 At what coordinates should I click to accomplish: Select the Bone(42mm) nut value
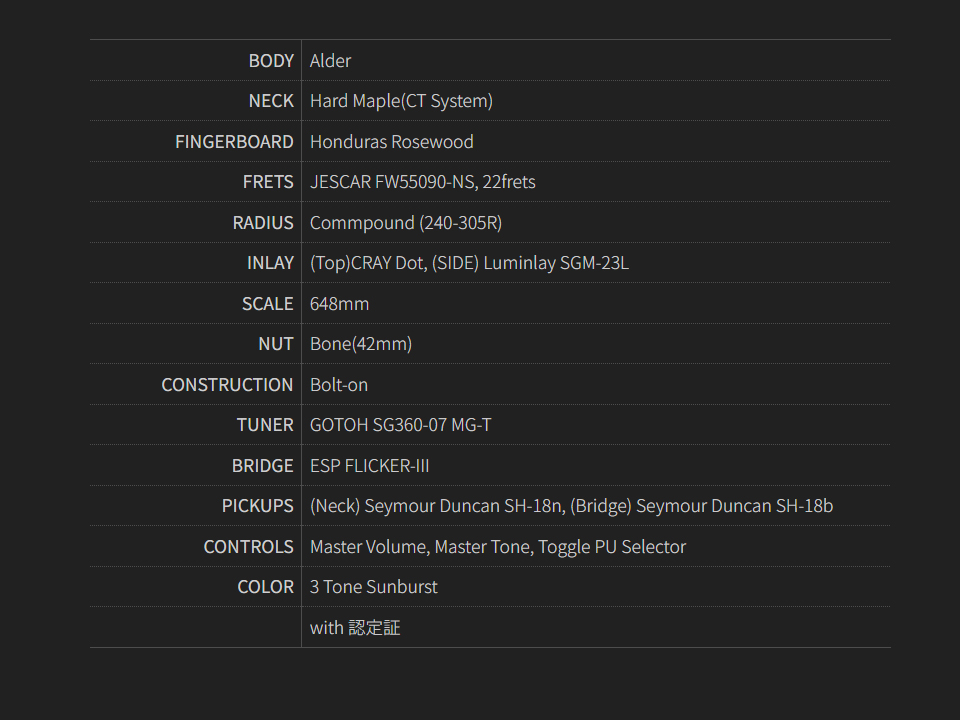pos(360,344)
